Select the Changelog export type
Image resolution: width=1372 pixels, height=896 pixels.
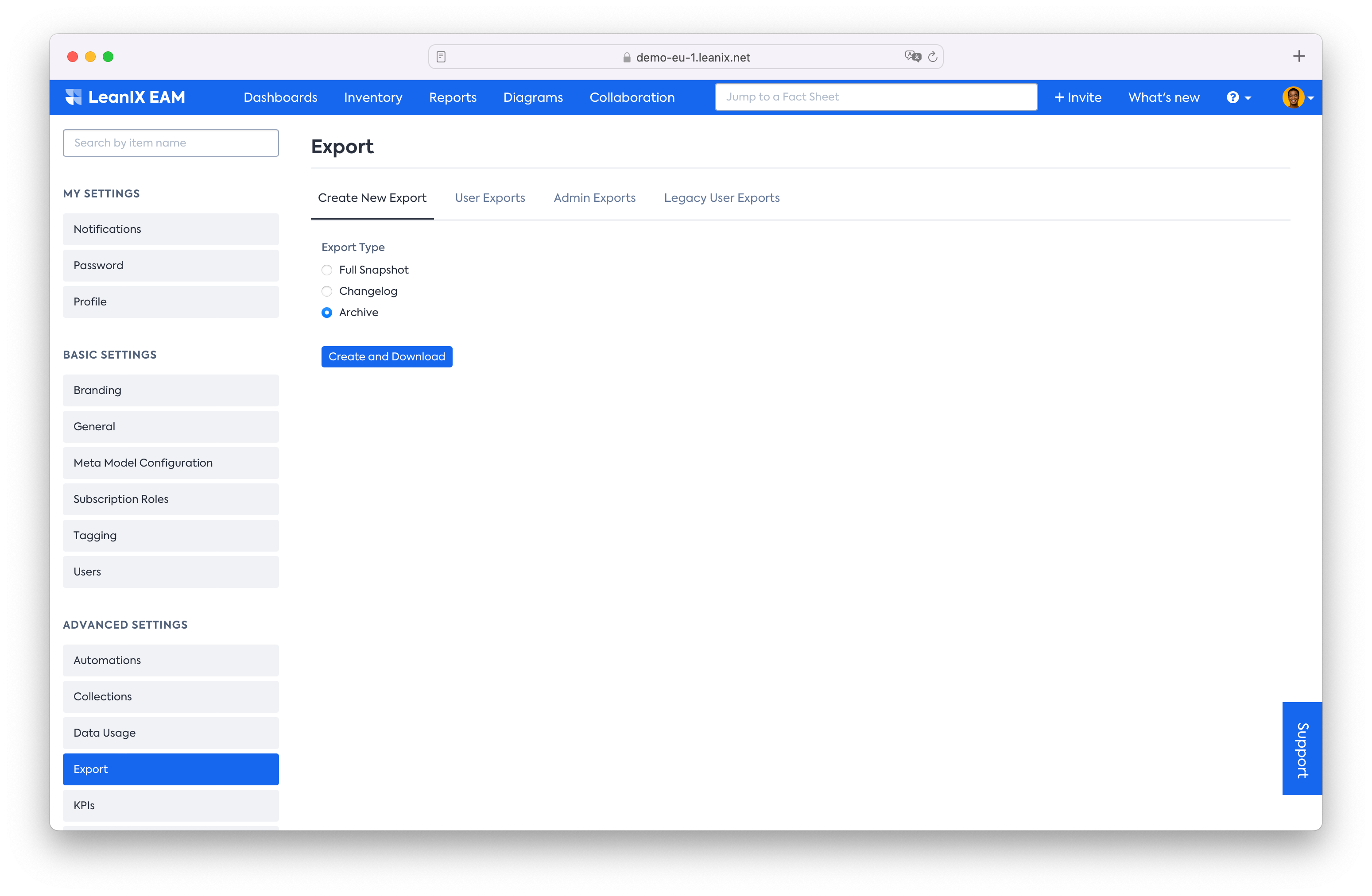[327, 291]
